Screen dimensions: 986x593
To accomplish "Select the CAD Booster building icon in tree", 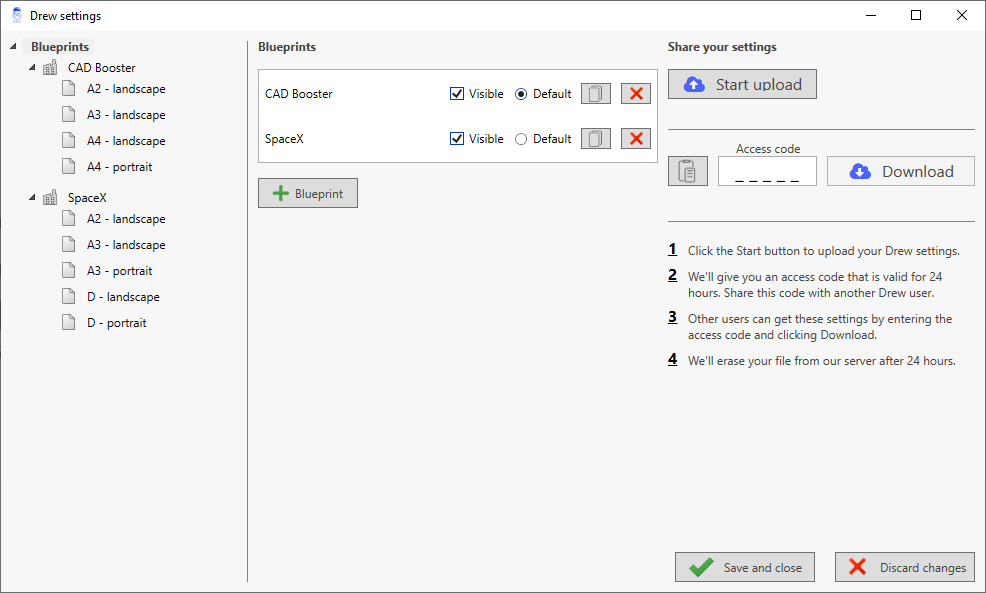I will 50,68.
